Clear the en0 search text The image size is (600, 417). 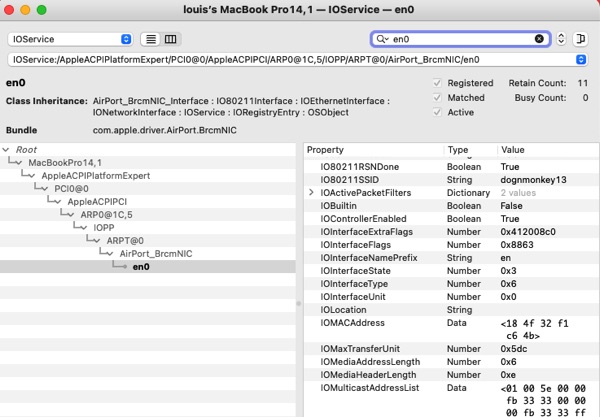pyautogui.click(x=539, y=39)
